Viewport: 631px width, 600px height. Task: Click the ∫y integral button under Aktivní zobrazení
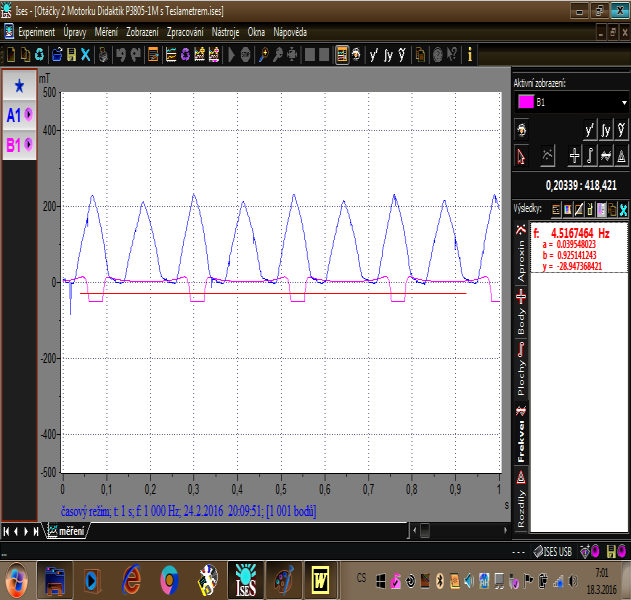point(606,130)
